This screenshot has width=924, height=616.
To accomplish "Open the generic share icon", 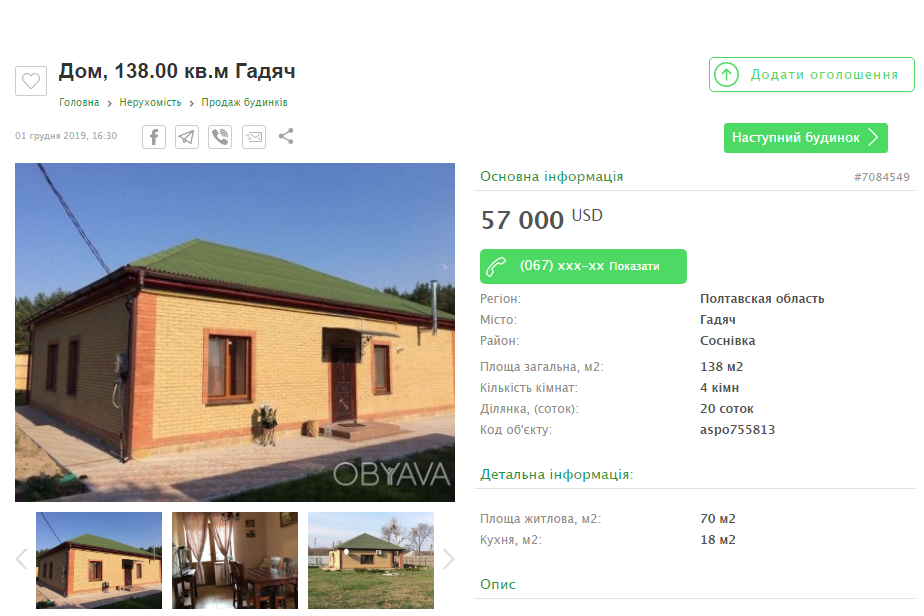I will (x=286, y=136).
